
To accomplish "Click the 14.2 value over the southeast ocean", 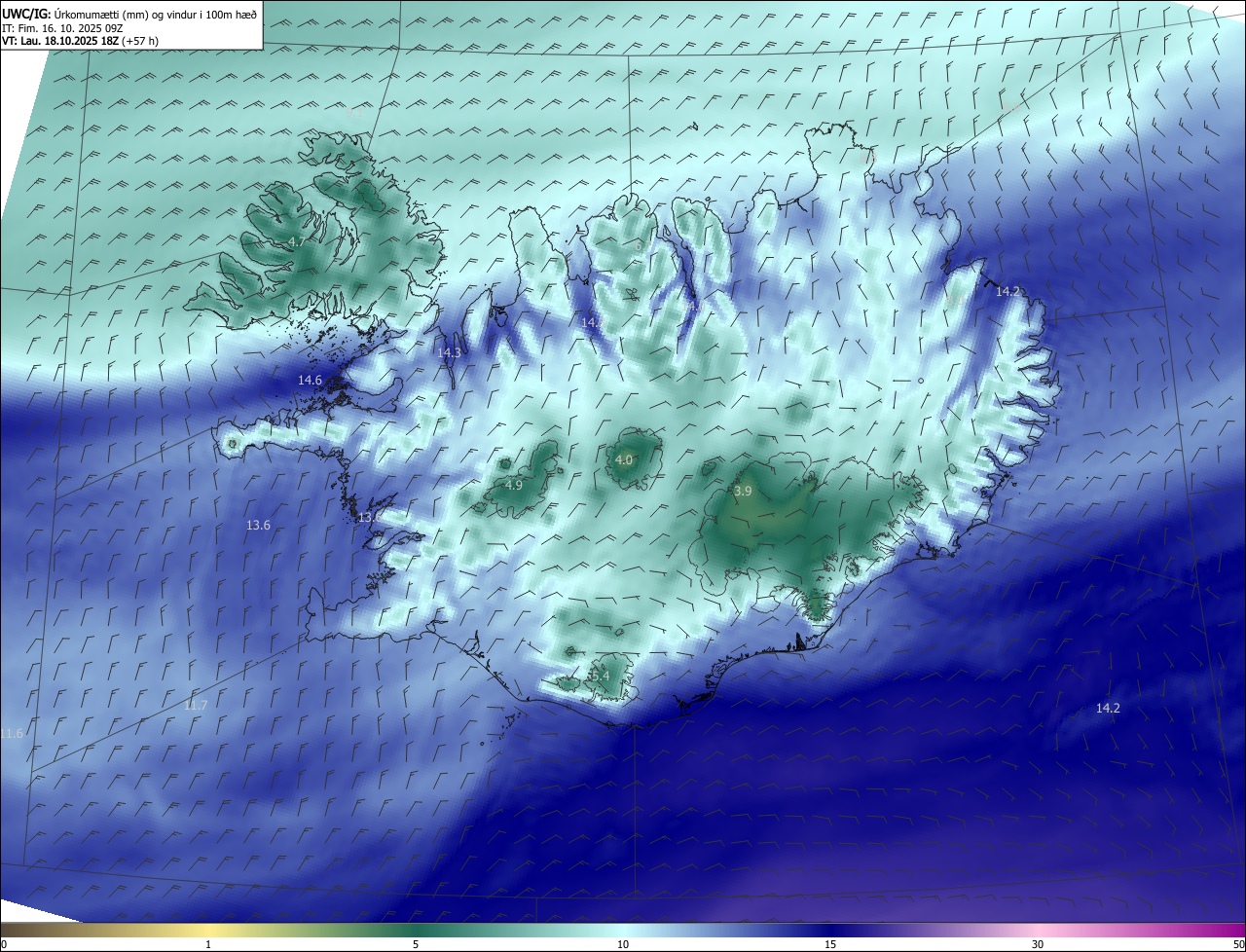I will tap(1108, 708).
